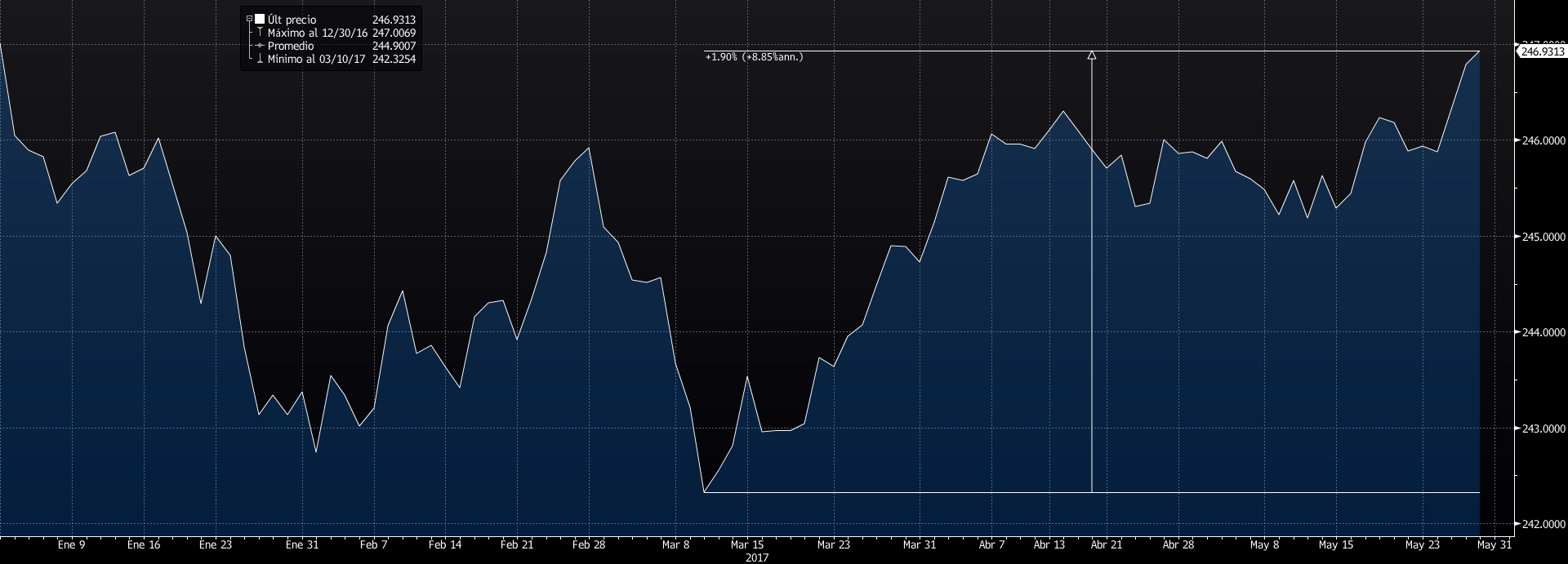
Task: Click the '+1.90% (+8.85%ann.)' annotation label
Action: (754, 57)
